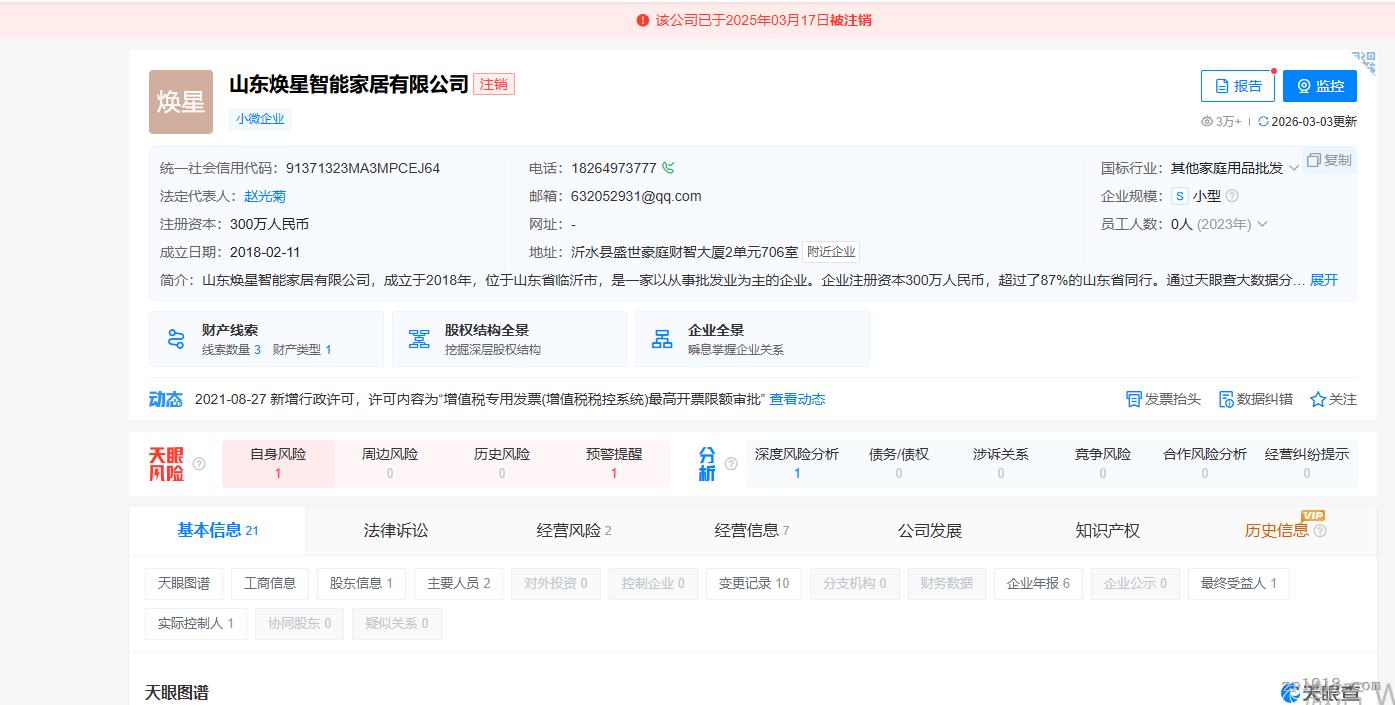
Task: Switch to the 知识产权 tab
Action: 1107,530
